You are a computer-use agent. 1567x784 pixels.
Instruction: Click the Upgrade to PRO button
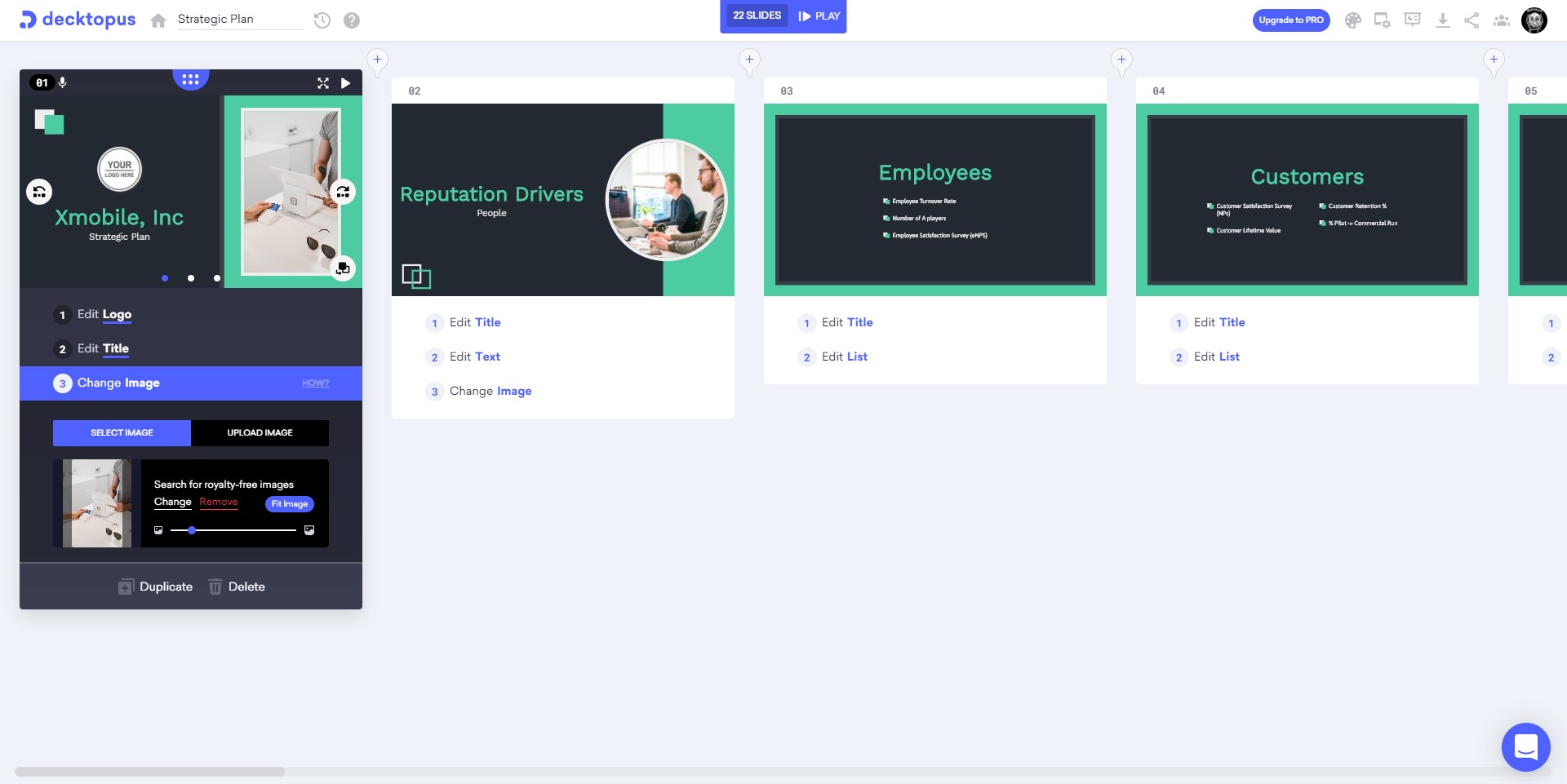point(1290,20)
